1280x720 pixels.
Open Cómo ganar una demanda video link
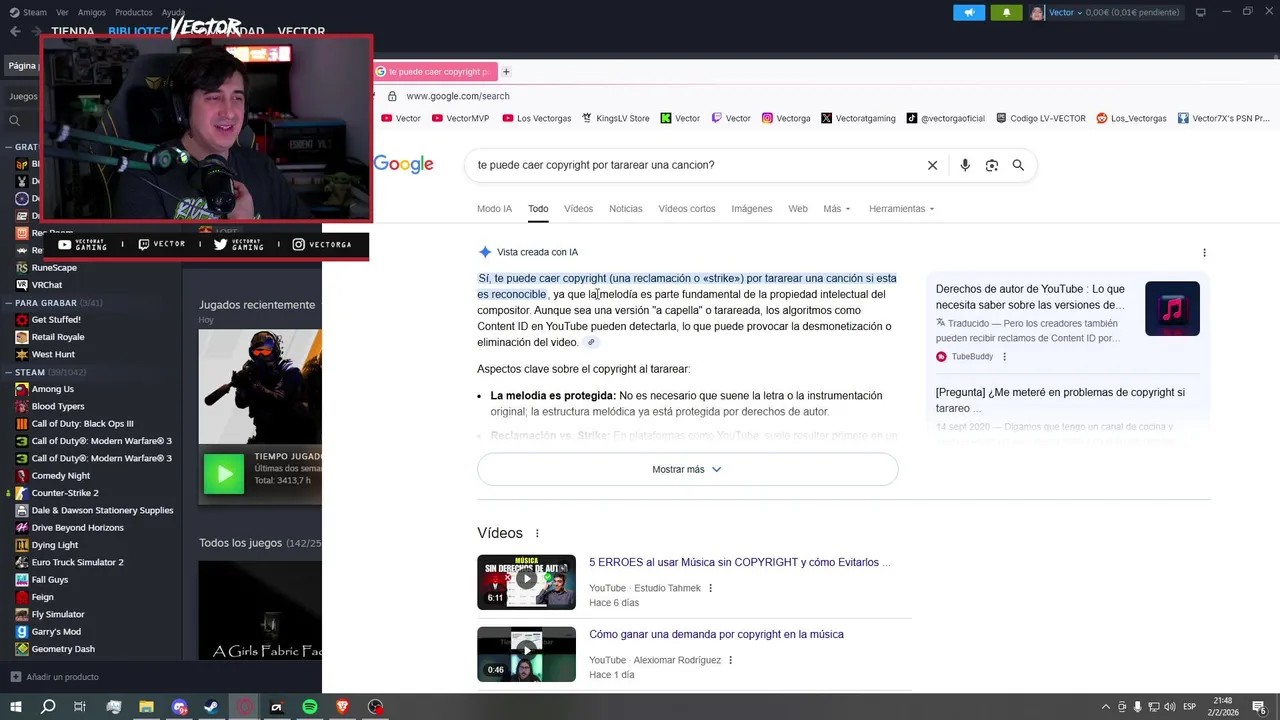click(716, 635)
